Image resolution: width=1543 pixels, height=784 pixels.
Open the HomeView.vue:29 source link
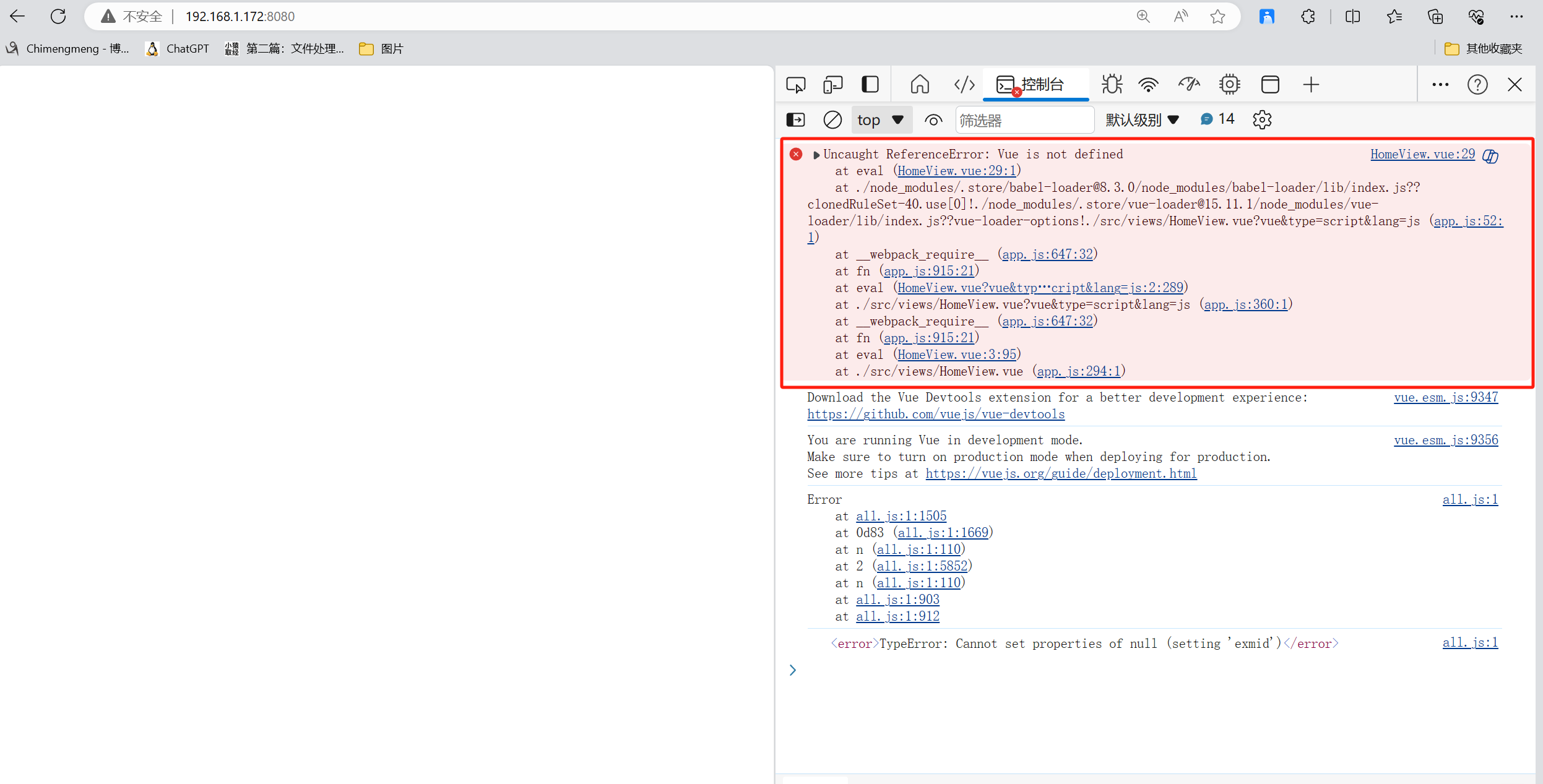click(x=1422, y=154)
